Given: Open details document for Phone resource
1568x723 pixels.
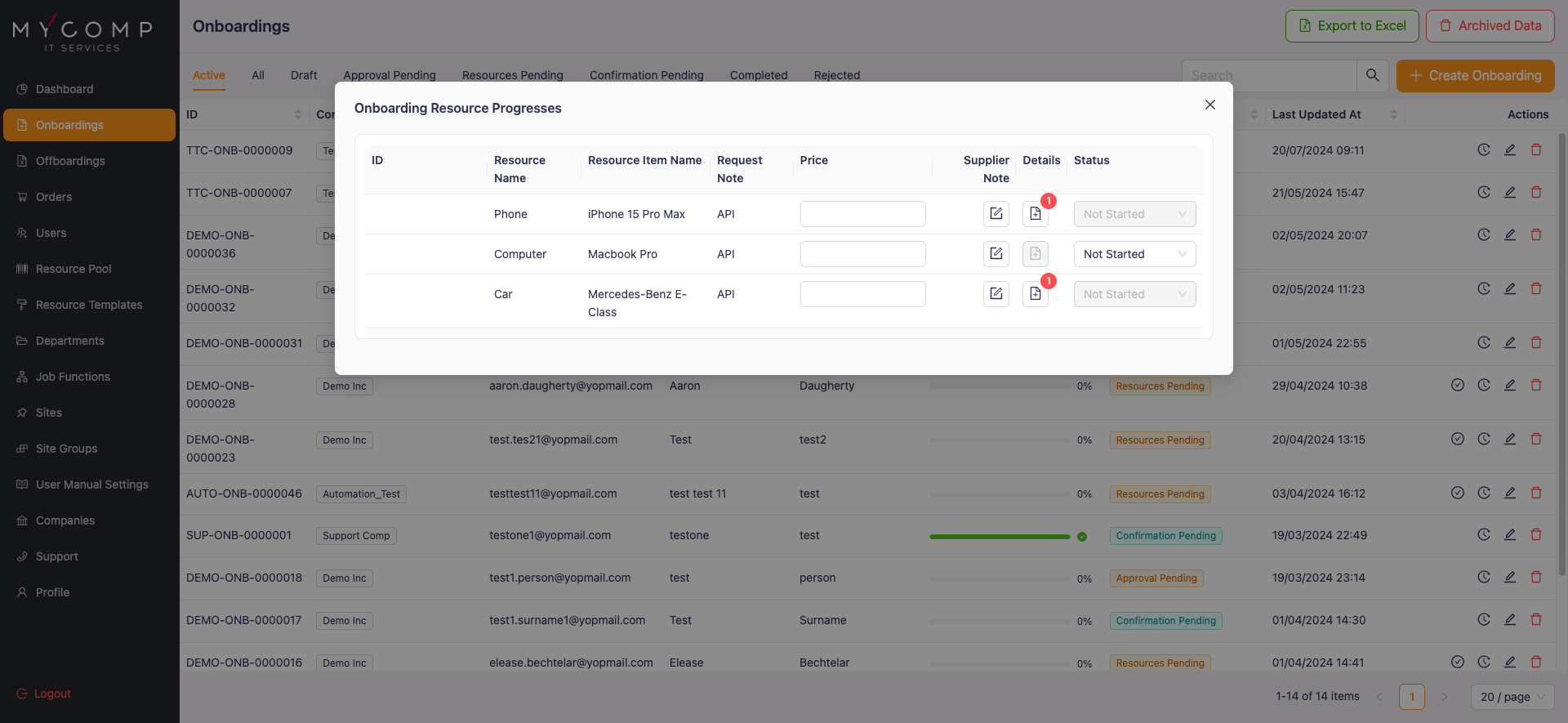Looking at the screenshot, I should [1035, 214].
